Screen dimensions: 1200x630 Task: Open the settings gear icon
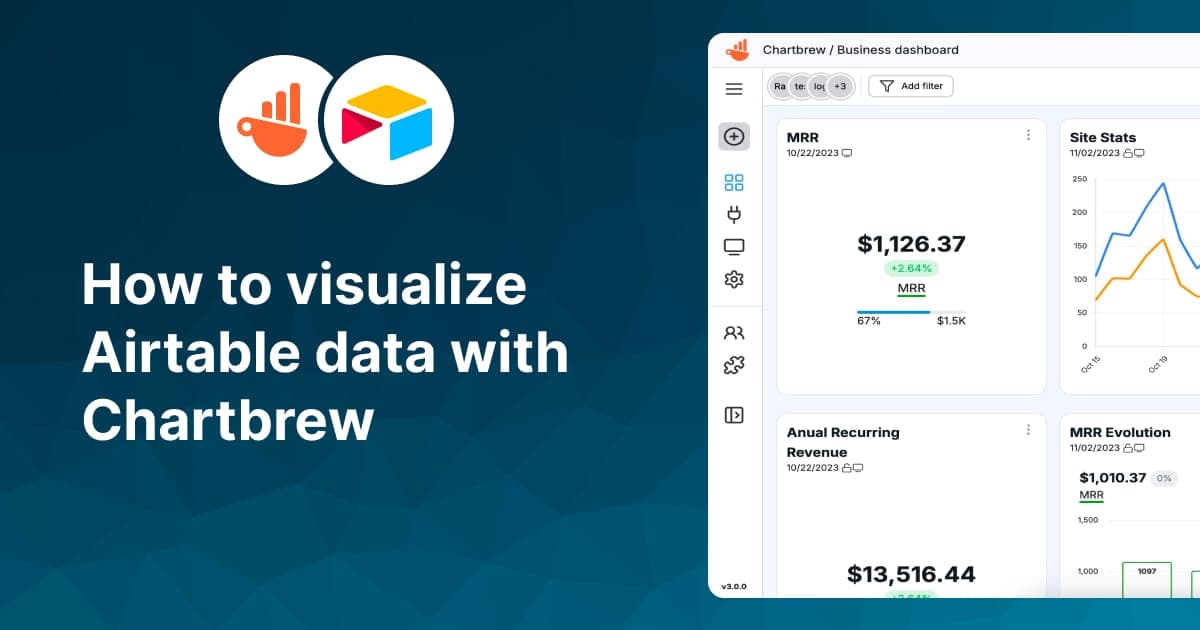734,279
